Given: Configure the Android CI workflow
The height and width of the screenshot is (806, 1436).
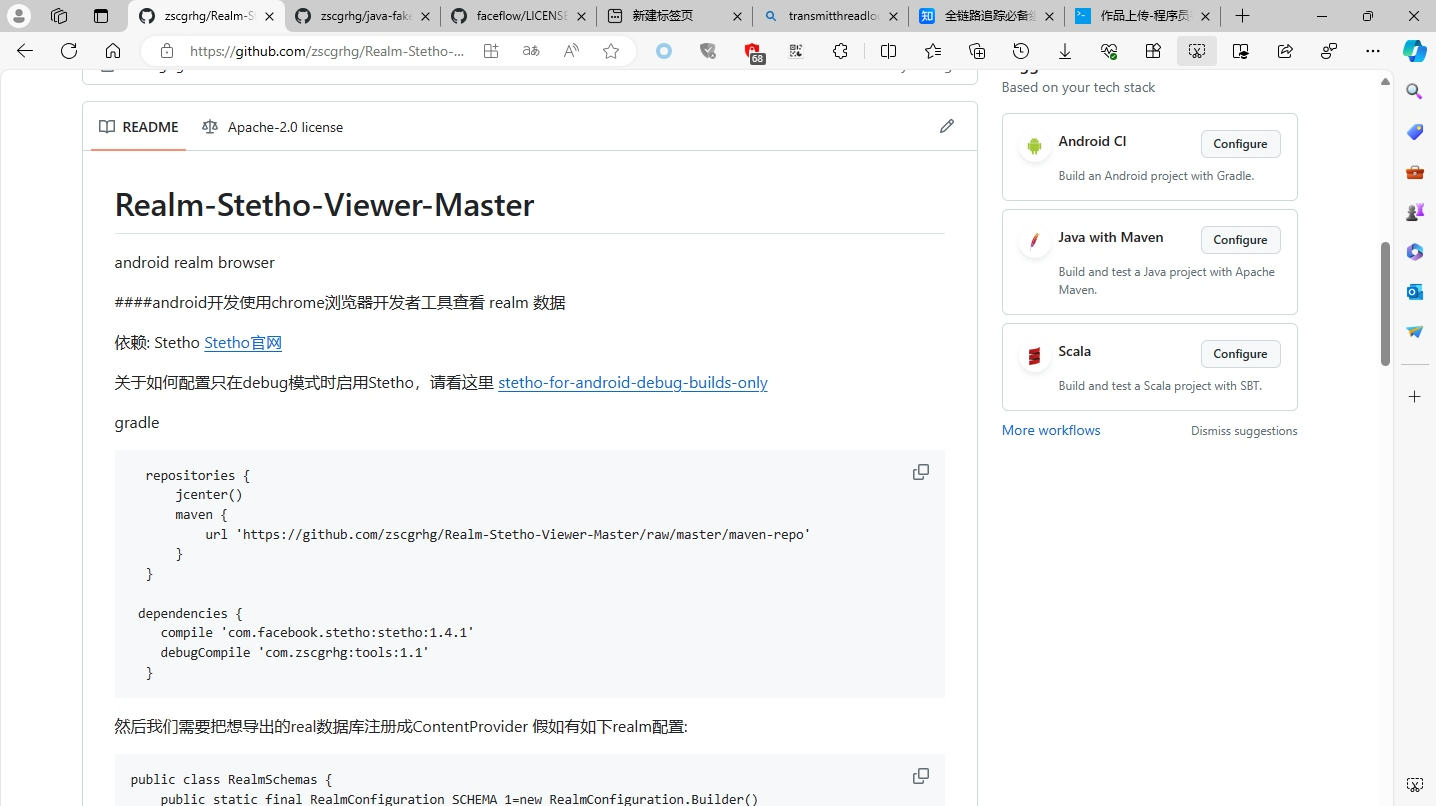Looking at the screenshot, I should tap(1240, 144).
